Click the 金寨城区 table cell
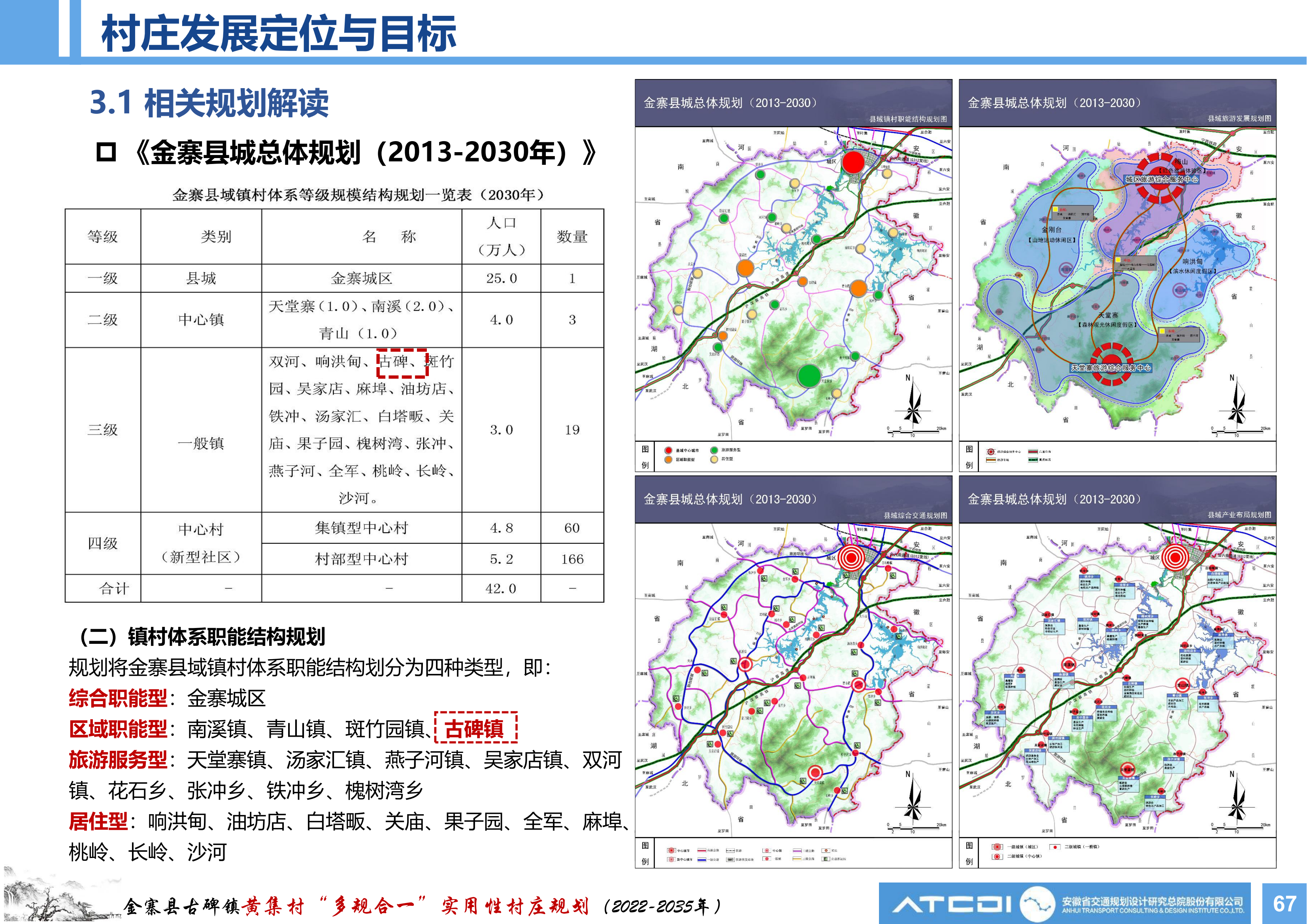This screenshot has height=924, width=1307. [x=362, y=278]
